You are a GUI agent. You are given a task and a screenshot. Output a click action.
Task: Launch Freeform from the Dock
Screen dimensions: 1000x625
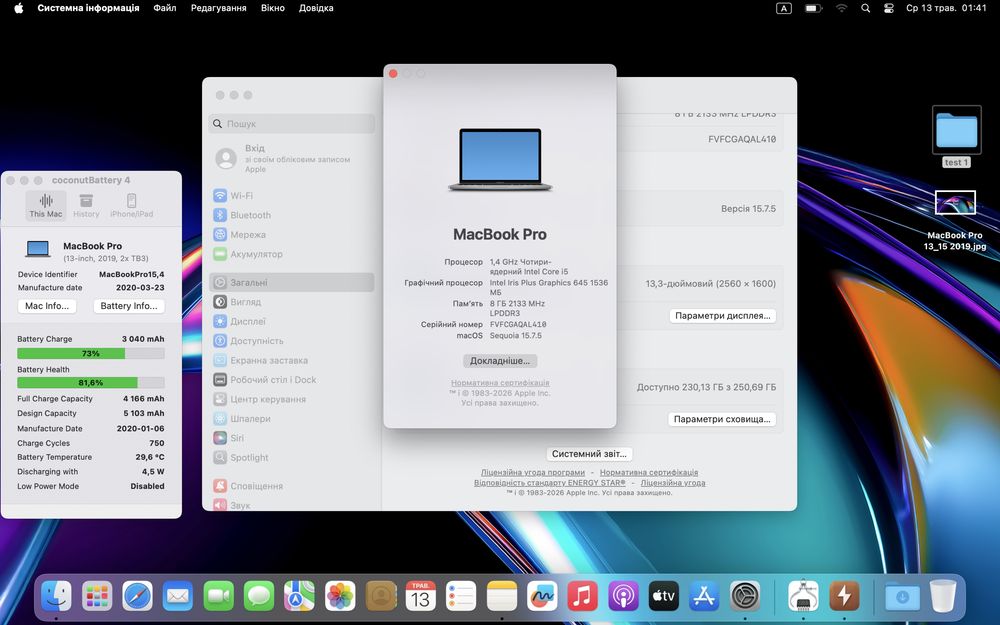point(542,596)
